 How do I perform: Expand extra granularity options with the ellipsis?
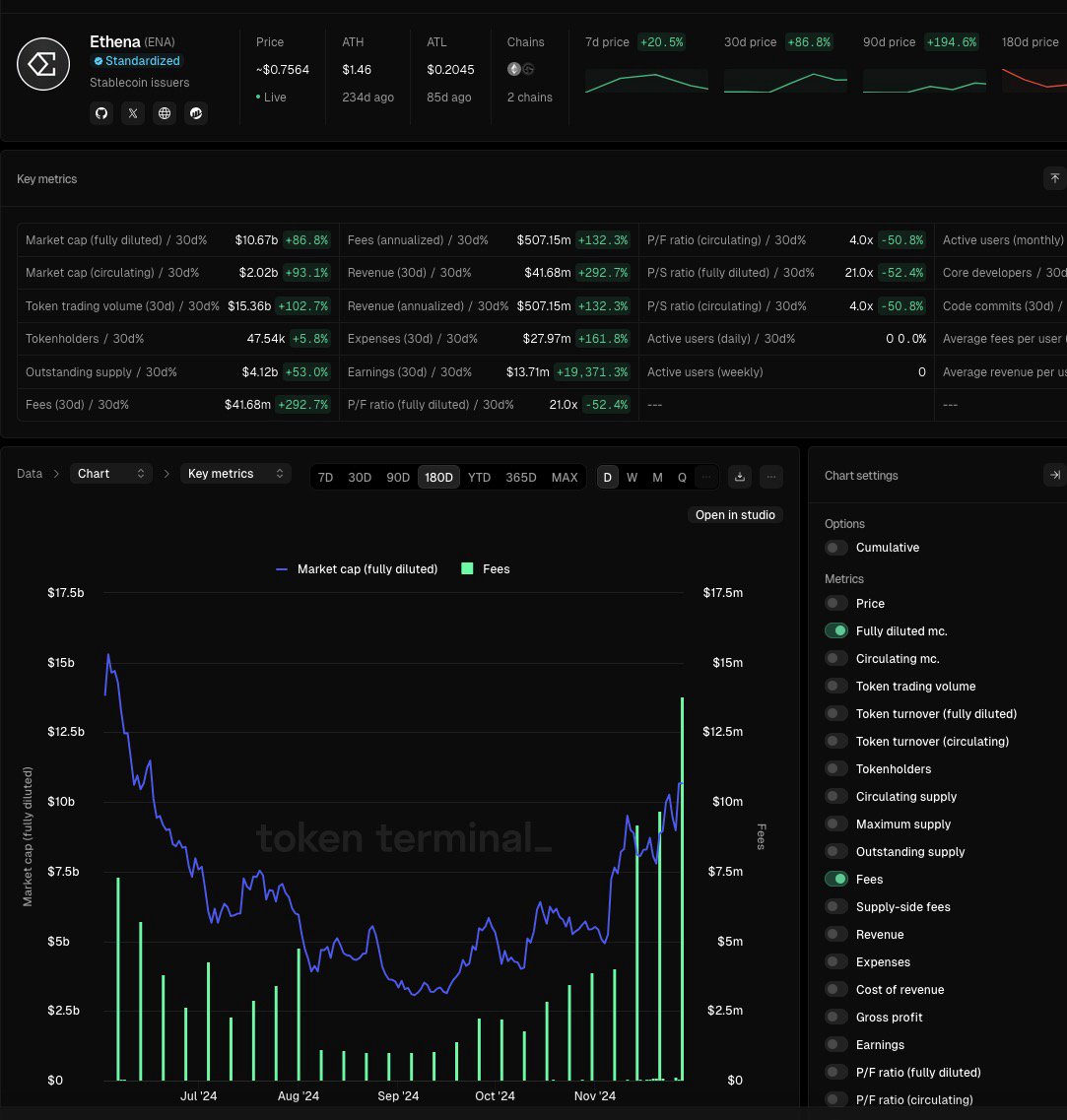coord(706,477)
